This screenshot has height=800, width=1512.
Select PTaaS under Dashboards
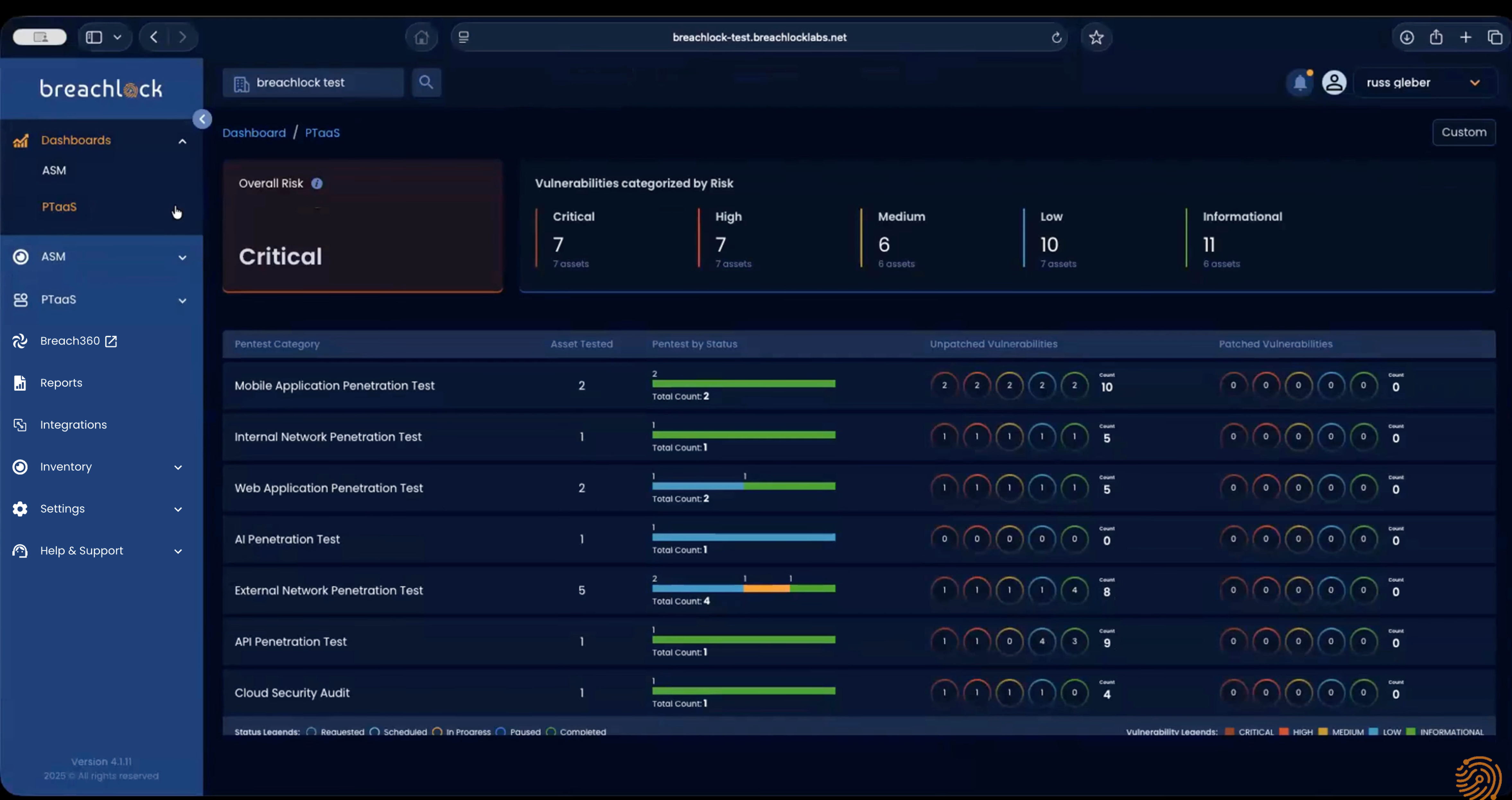[x=59, y=206]
